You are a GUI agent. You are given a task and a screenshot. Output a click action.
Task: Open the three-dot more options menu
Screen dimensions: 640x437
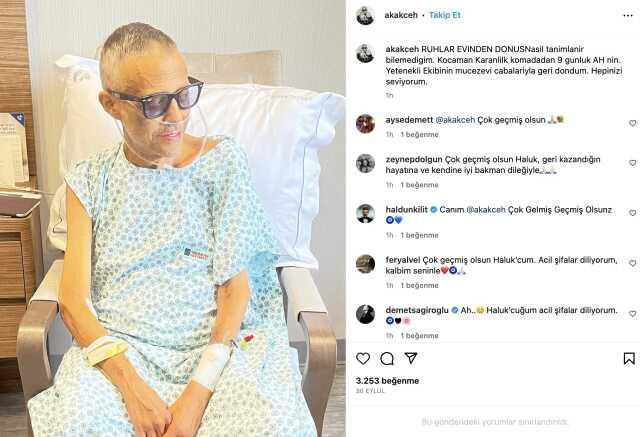point(628,16)
